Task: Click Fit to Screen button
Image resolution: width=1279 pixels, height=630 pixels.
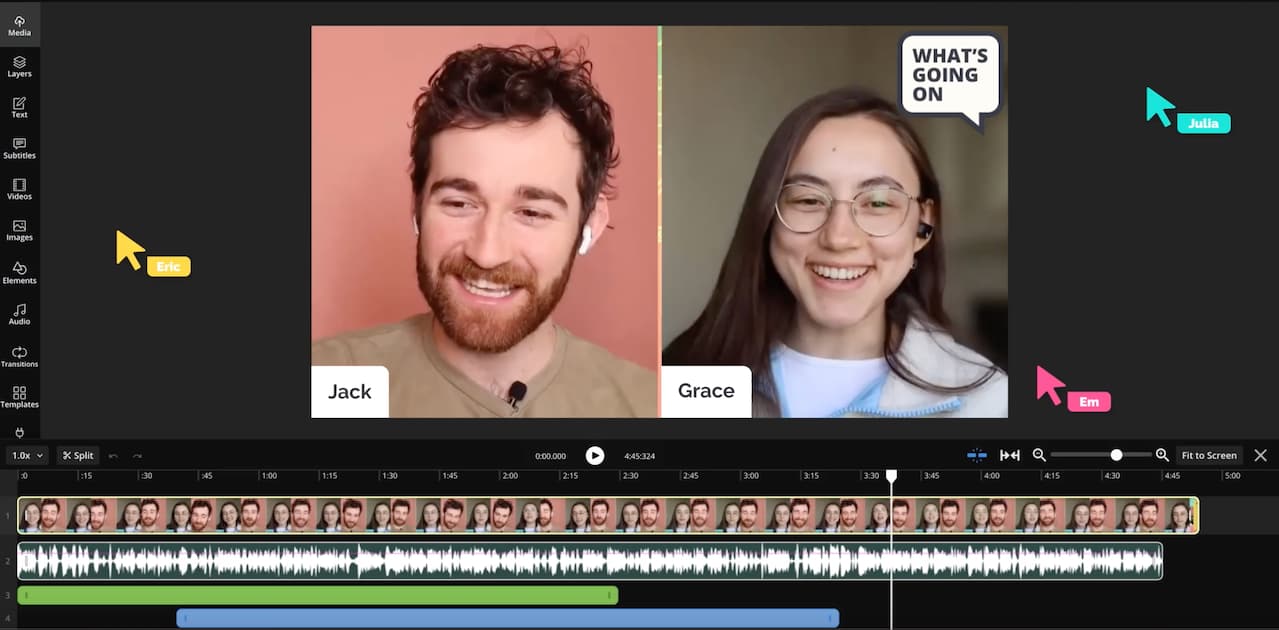Action: [x=1209, y=455]
